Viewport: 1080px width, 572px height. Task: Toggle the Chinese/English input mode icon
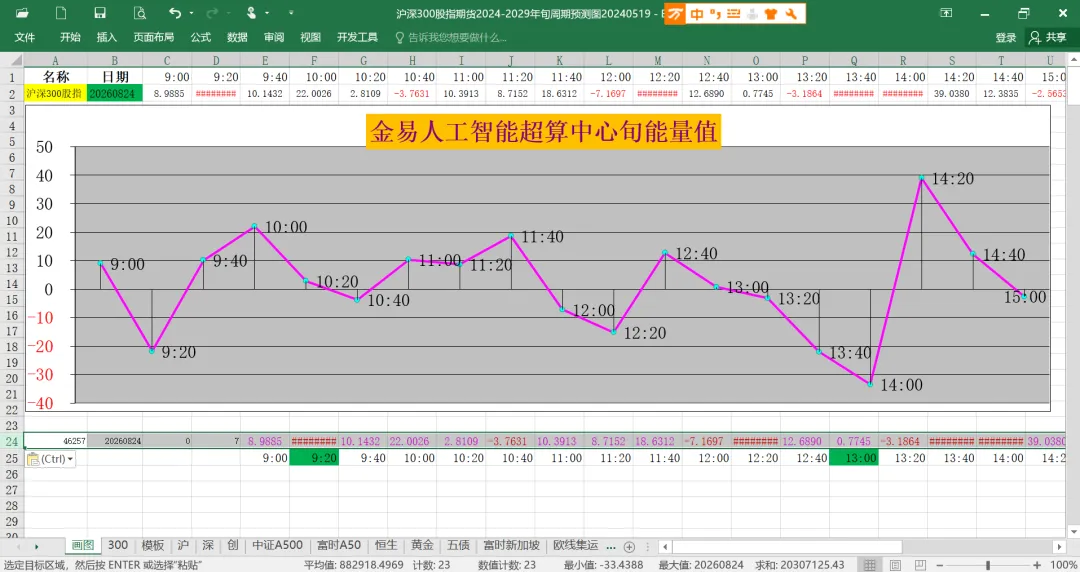[x=697, y=14]
